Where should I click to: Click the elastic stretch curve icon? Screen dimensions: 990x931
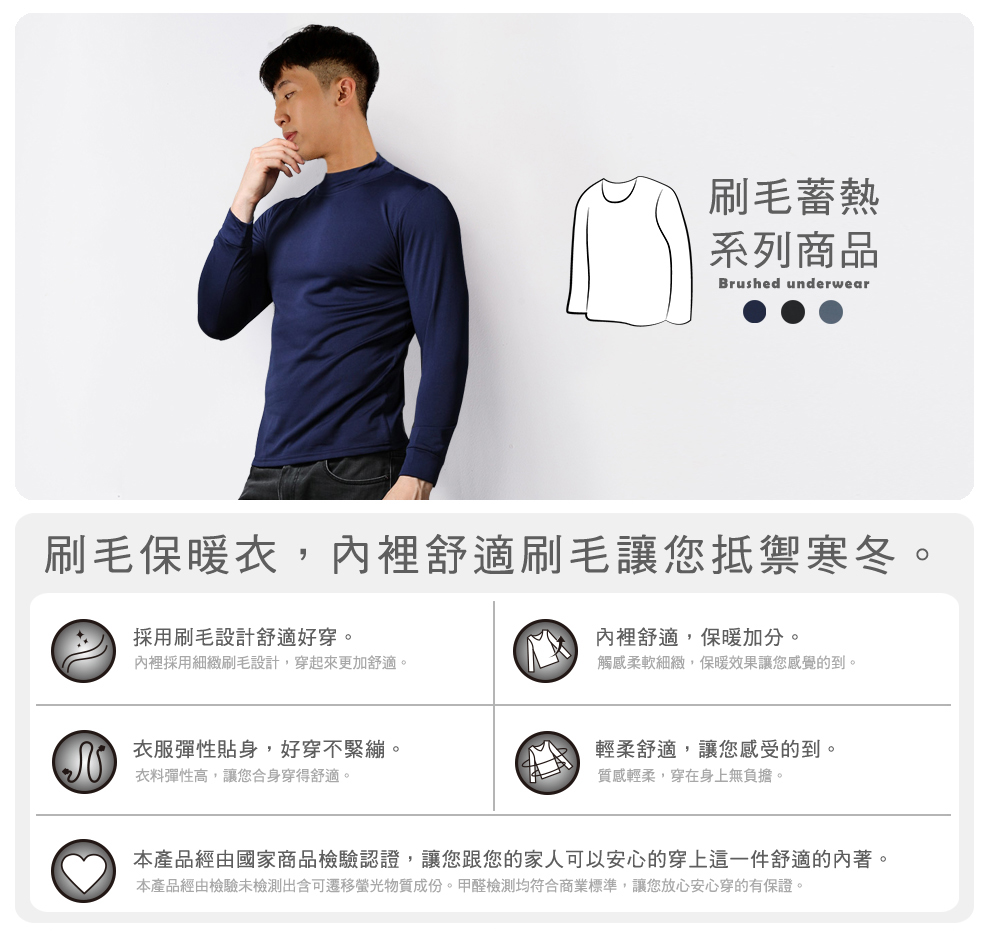83,762
